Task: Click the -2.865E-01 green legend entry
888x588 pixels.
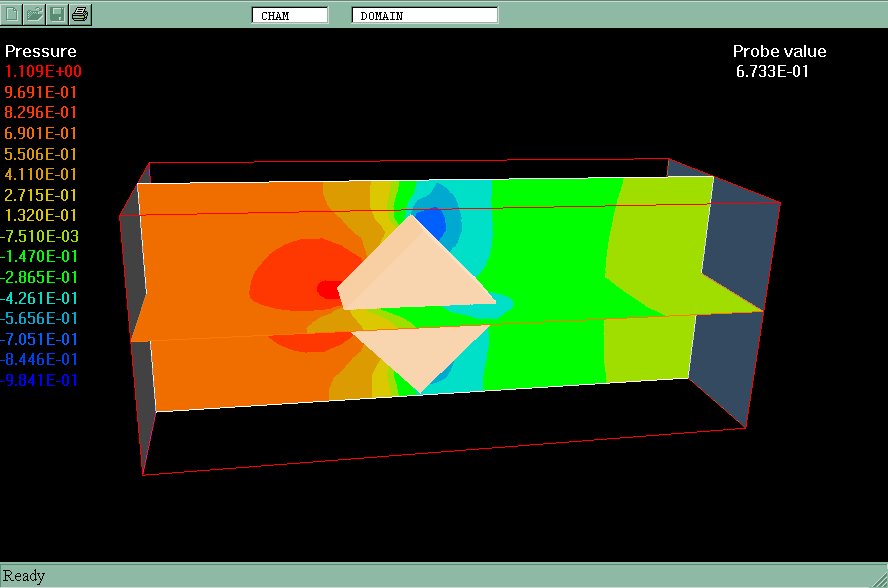Action: click(41, 277)
